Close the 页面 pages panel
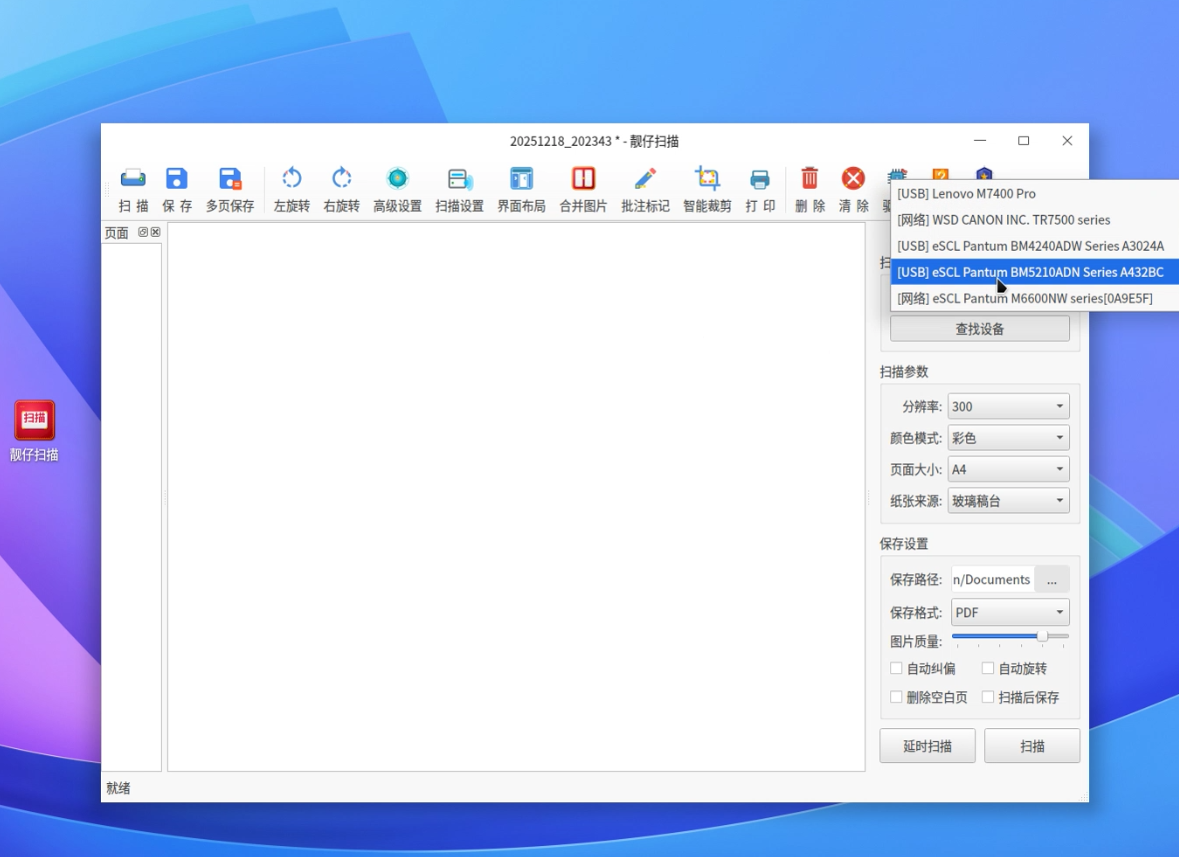This screenshot has height=857, width=1179. point(156,232)
